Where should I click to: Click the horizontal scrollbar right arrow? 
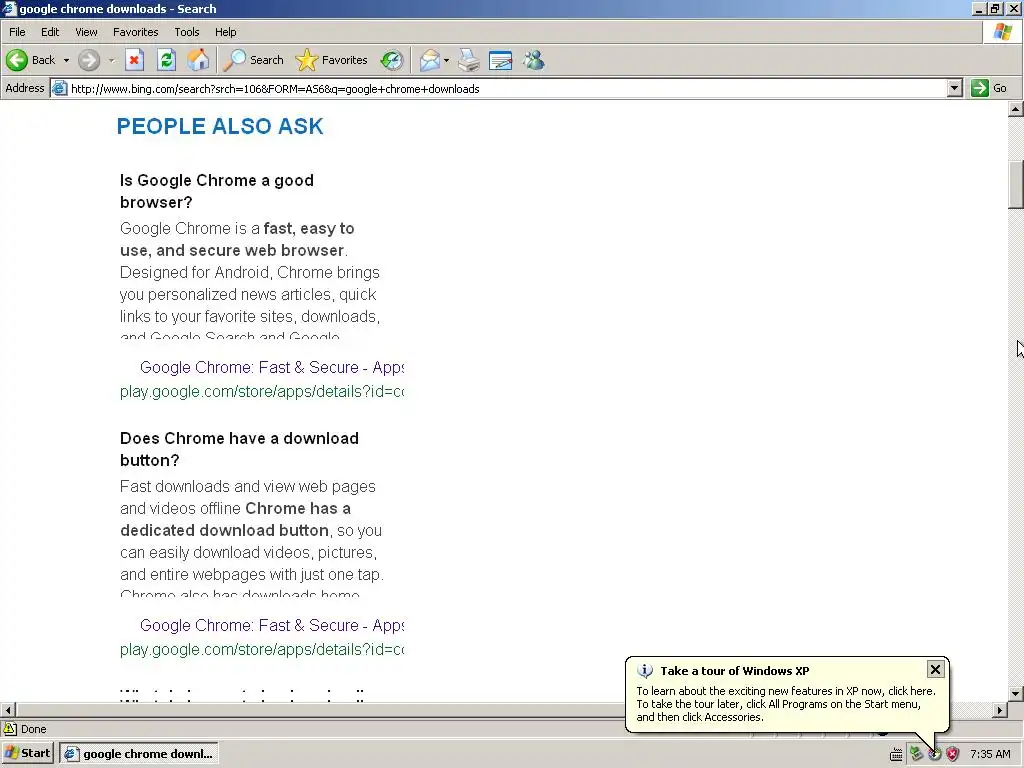tap(1000, 710)
